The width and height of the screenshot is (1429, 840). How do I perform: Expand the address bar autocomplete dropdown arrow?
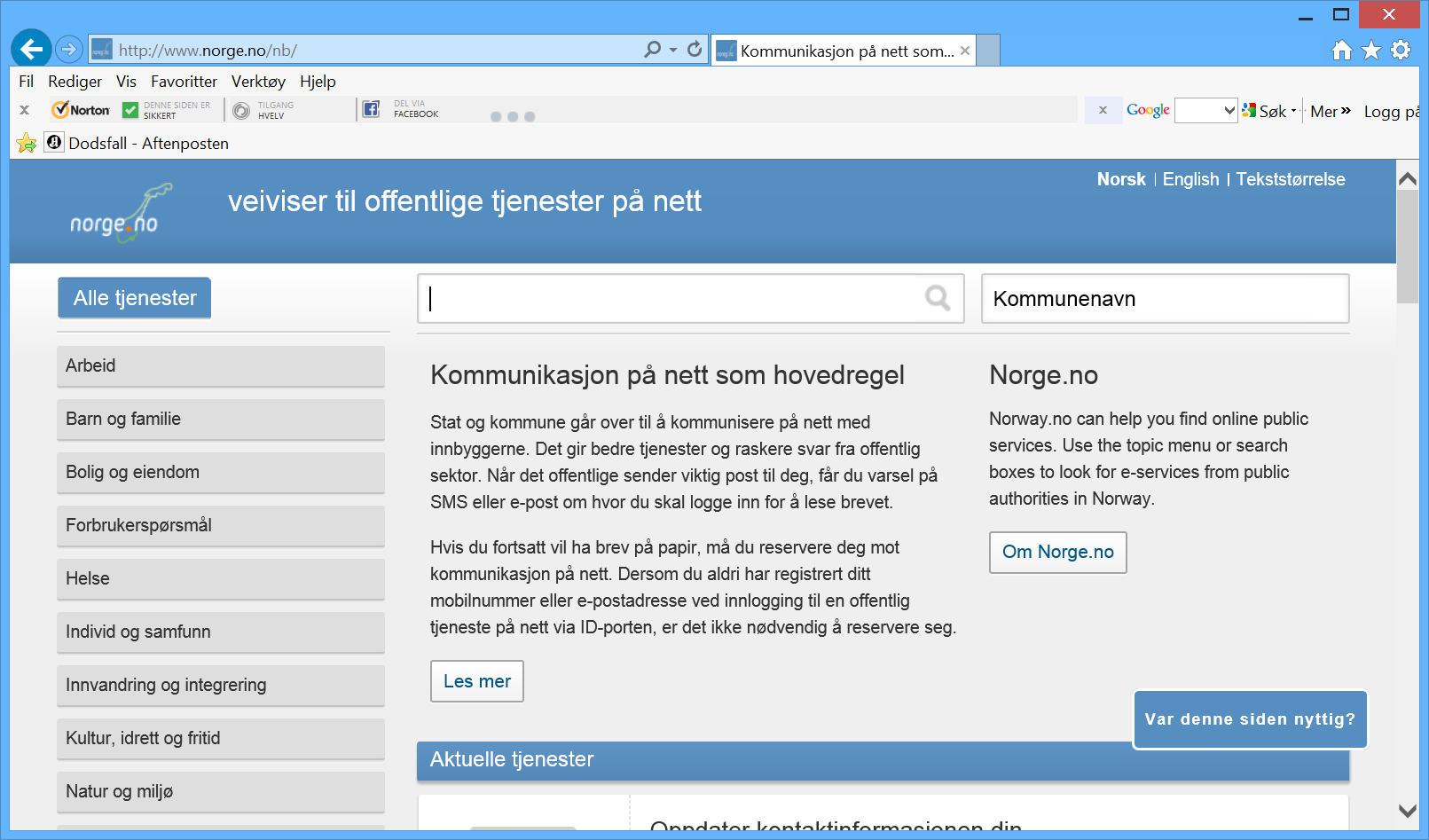point(673,50)
